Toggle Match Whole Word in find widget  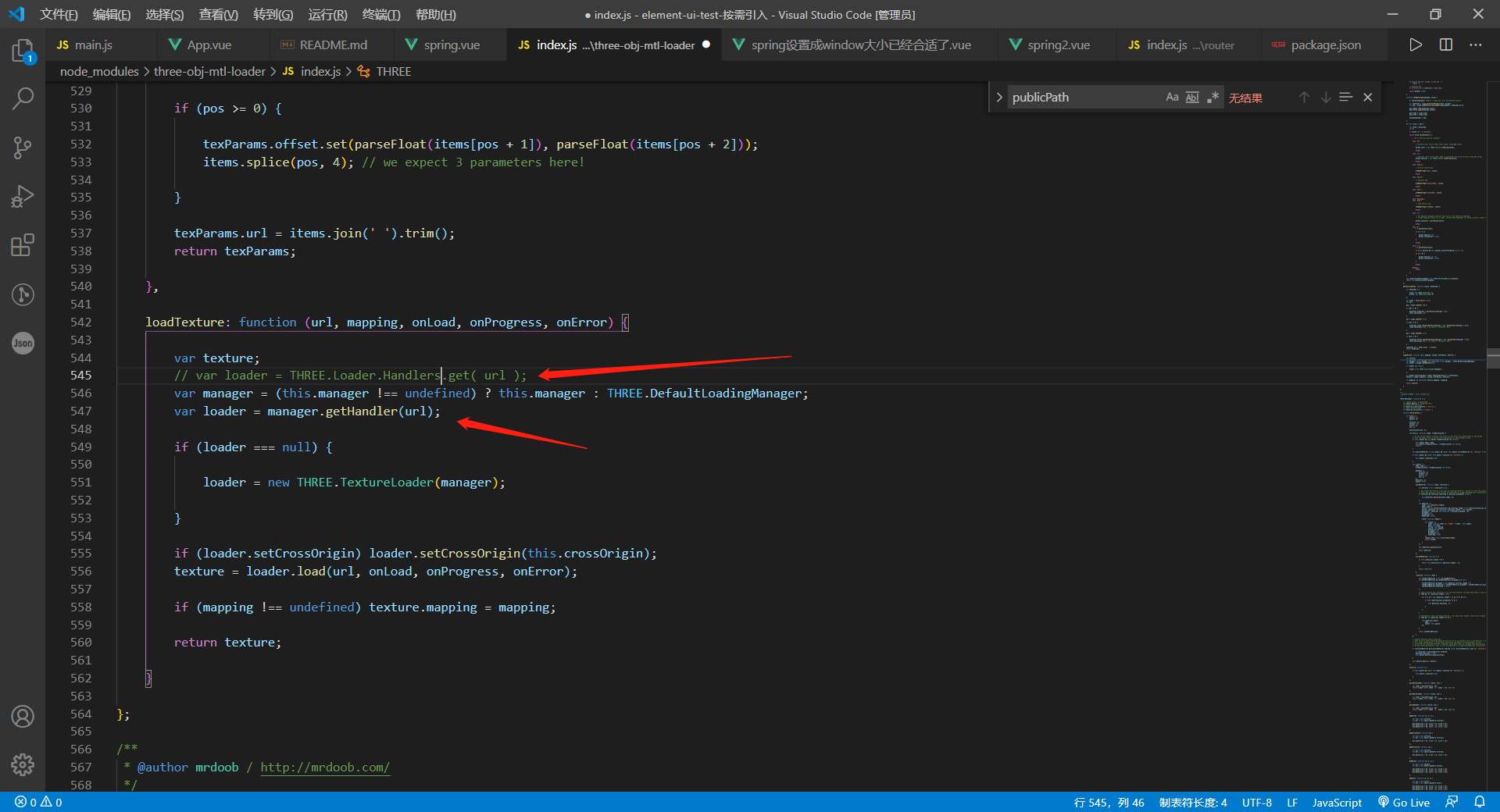click(x=1192, y=98)
